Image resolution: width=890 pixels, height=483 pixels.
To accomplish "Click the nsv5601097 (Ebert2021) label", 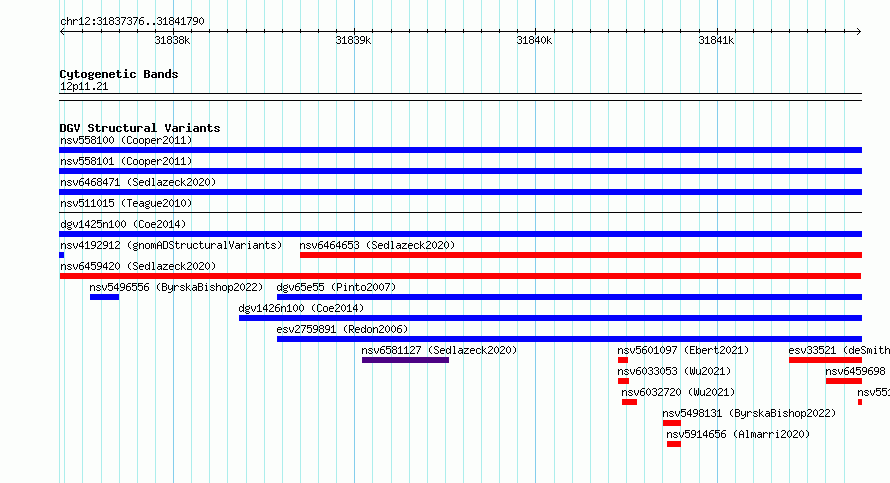I will (683, 350).
